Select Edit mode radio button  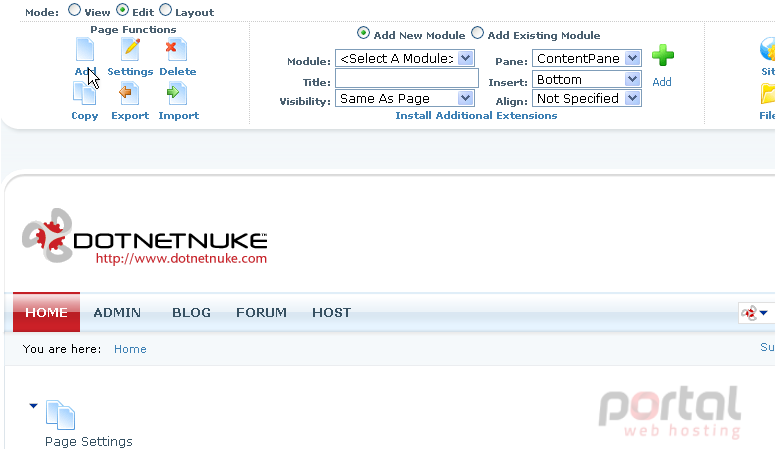pyautogui.click(x=122, y=10)
